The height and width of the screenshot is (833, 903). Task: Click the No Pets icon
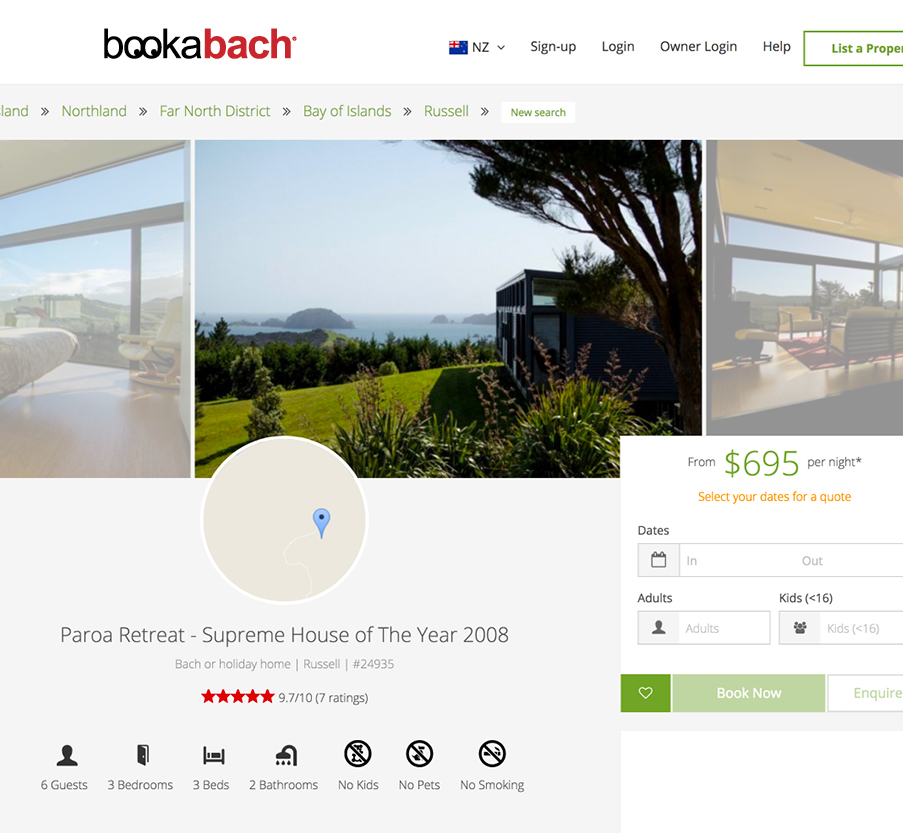click(419, 754)
